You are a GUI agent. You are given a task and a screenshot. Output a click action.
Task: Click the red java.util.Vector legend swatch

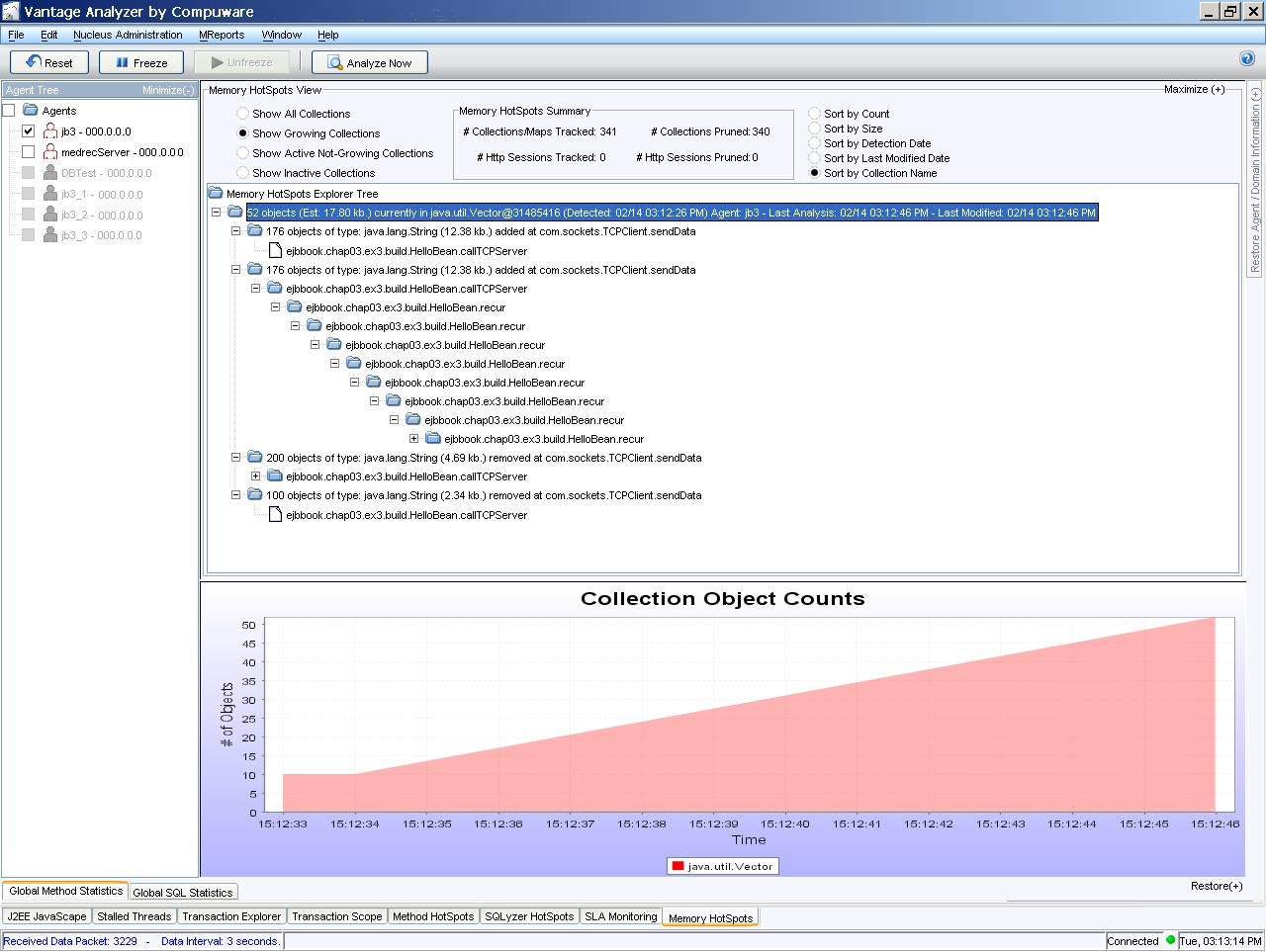(x=679, y=865)
